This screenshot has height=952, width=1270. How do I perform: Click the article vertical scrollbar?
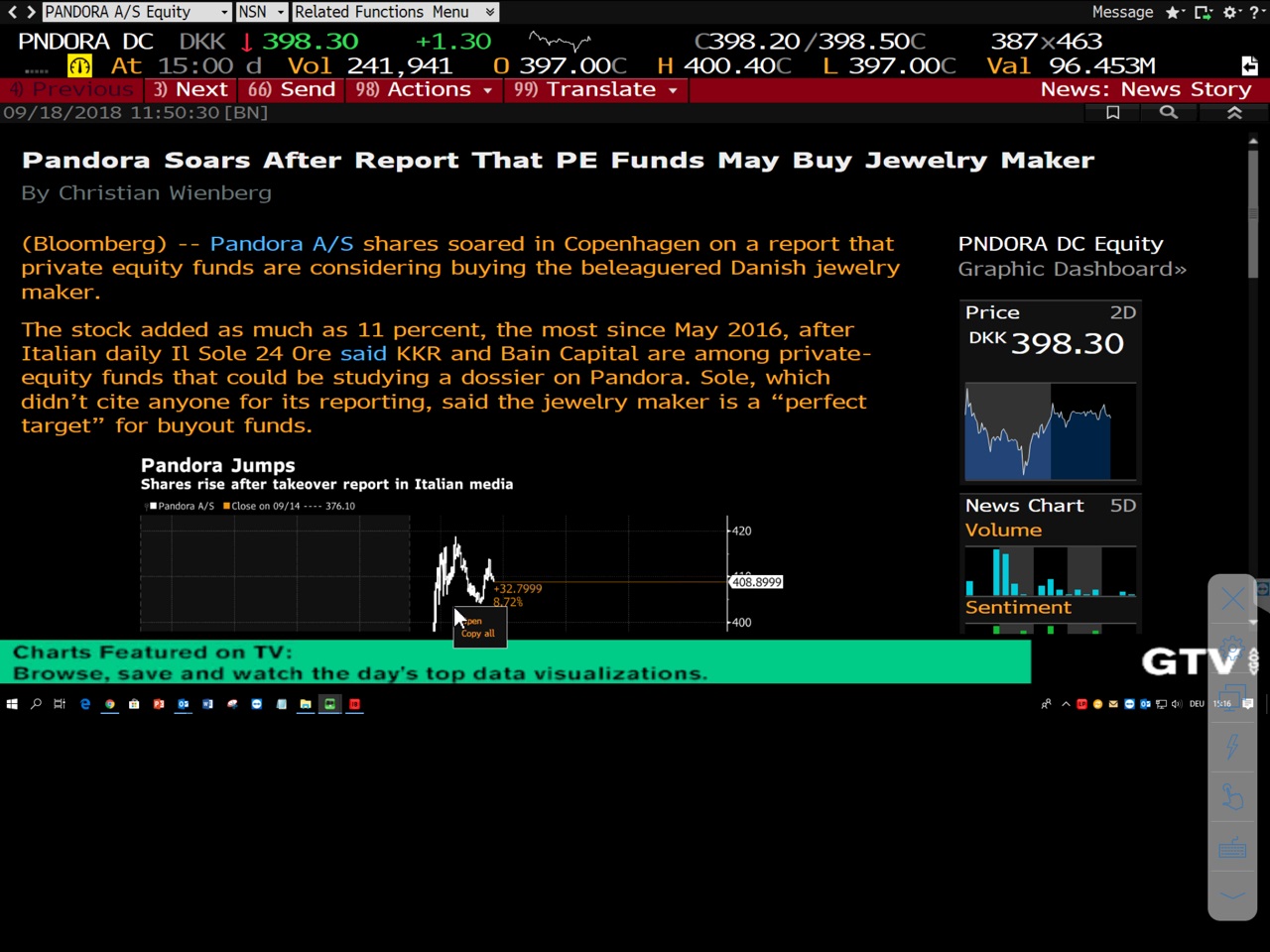(1253, 213)
